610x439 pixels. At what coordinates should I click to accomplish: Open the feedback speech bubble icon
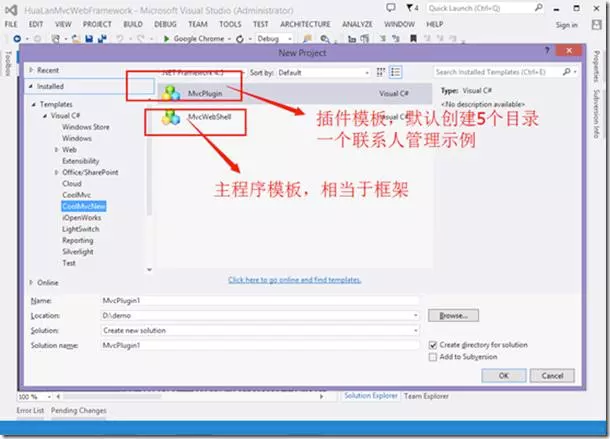pos(391,7)
